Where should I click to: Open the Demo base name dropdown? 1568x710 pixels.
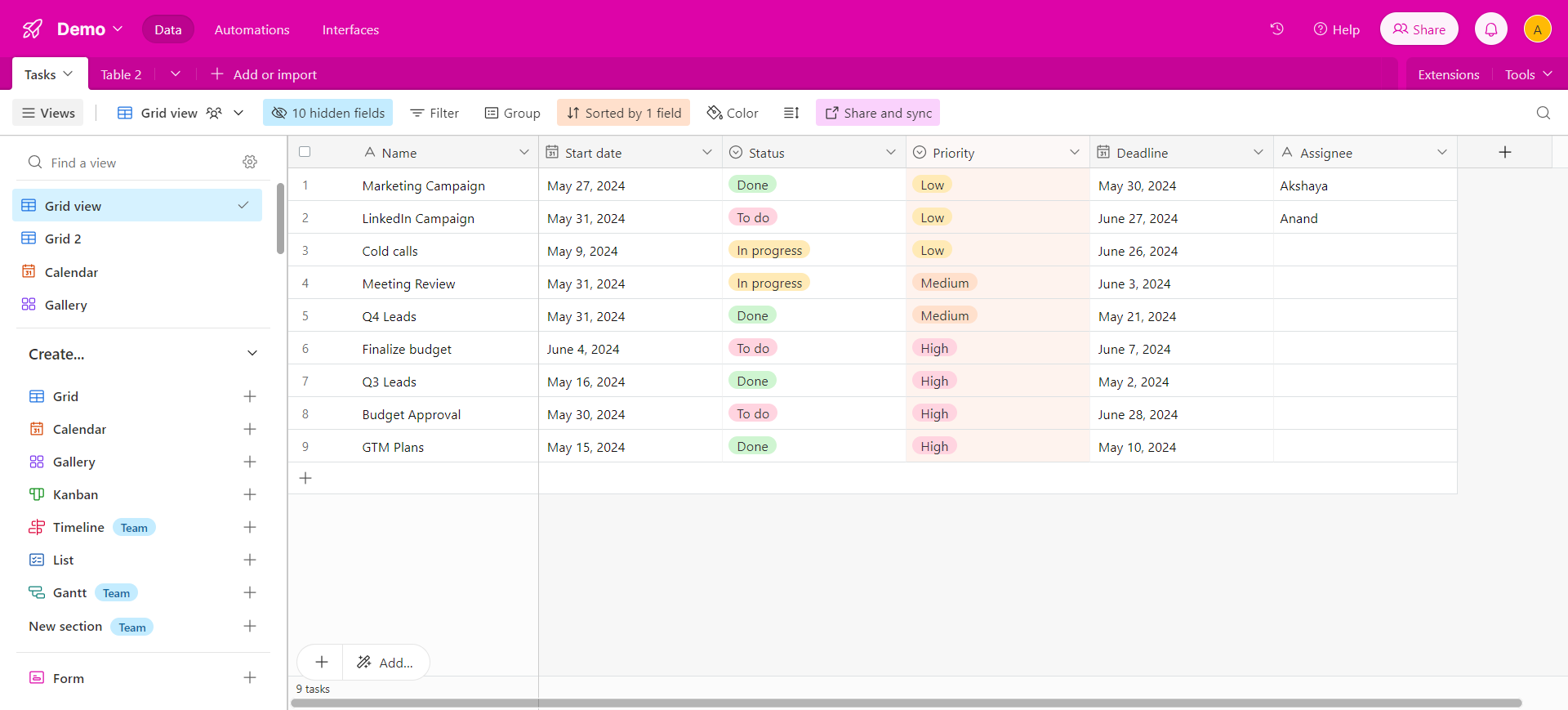coord(90,29)
